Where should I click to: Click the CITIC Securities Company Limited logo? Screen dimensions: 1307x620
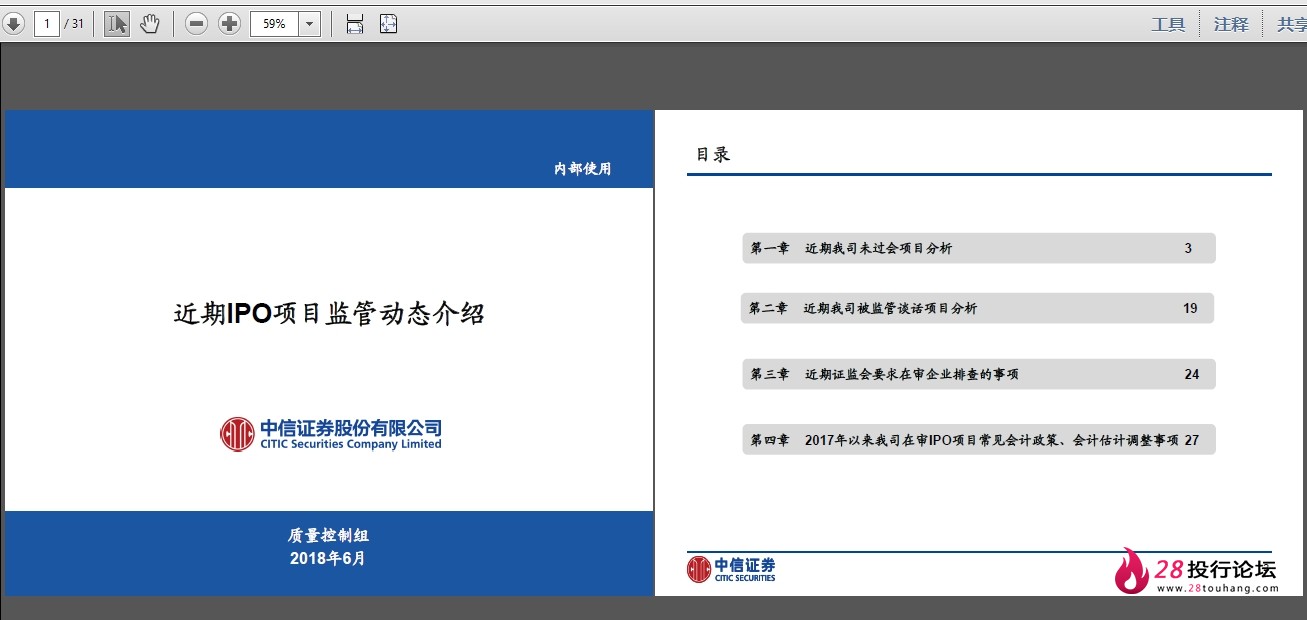[331, 434]
